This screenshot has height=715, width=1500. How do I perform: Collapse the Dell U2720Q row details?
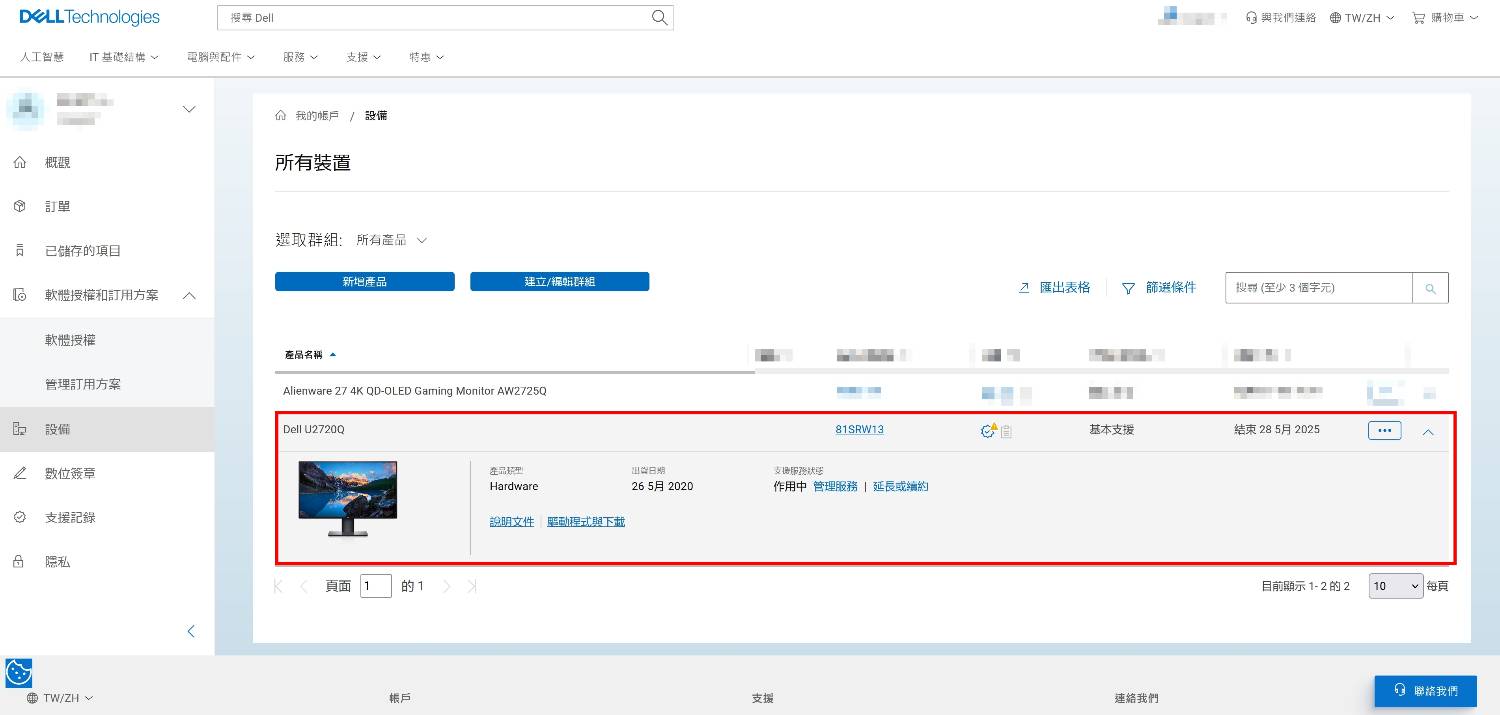coord(1428,432)
